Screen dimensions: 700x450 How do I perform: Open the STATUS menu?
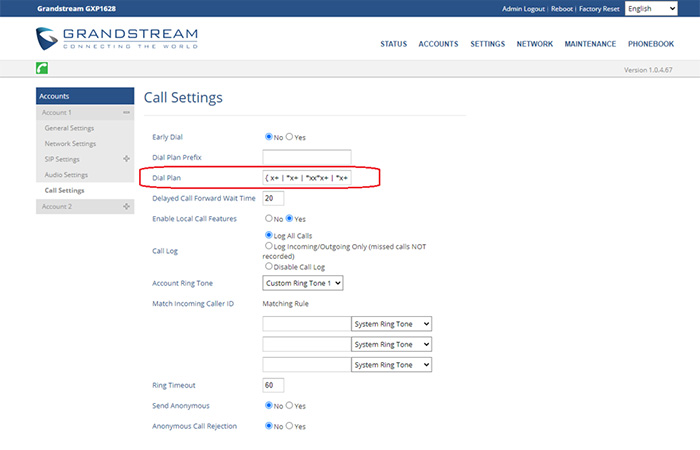pos(393,44)
